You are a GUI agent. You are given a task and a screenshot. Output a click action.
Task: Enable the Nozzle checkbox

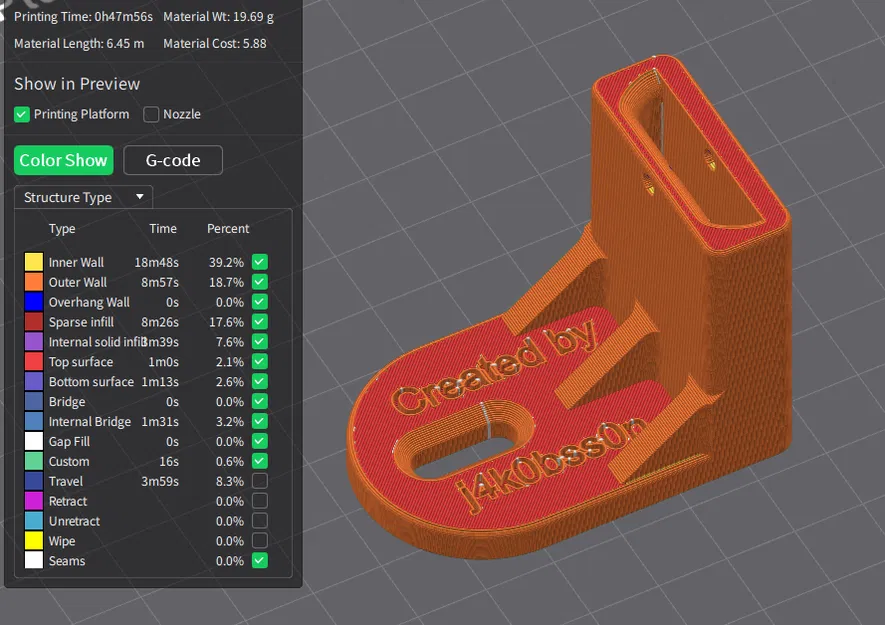(x=151, y=115)
